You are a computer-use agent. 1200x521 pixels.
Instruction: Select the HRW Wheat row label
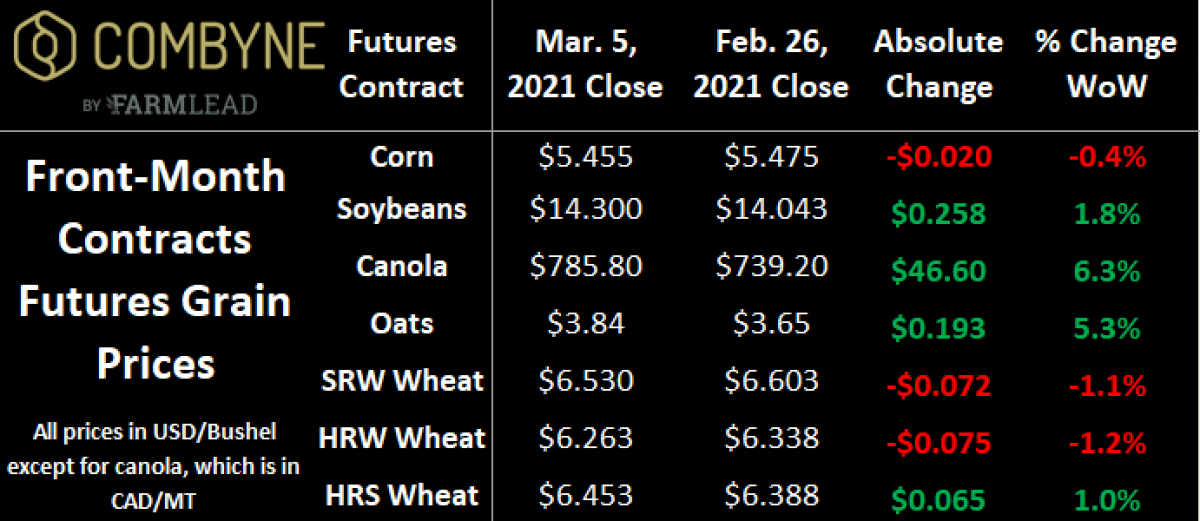click(x=401, y=437)
